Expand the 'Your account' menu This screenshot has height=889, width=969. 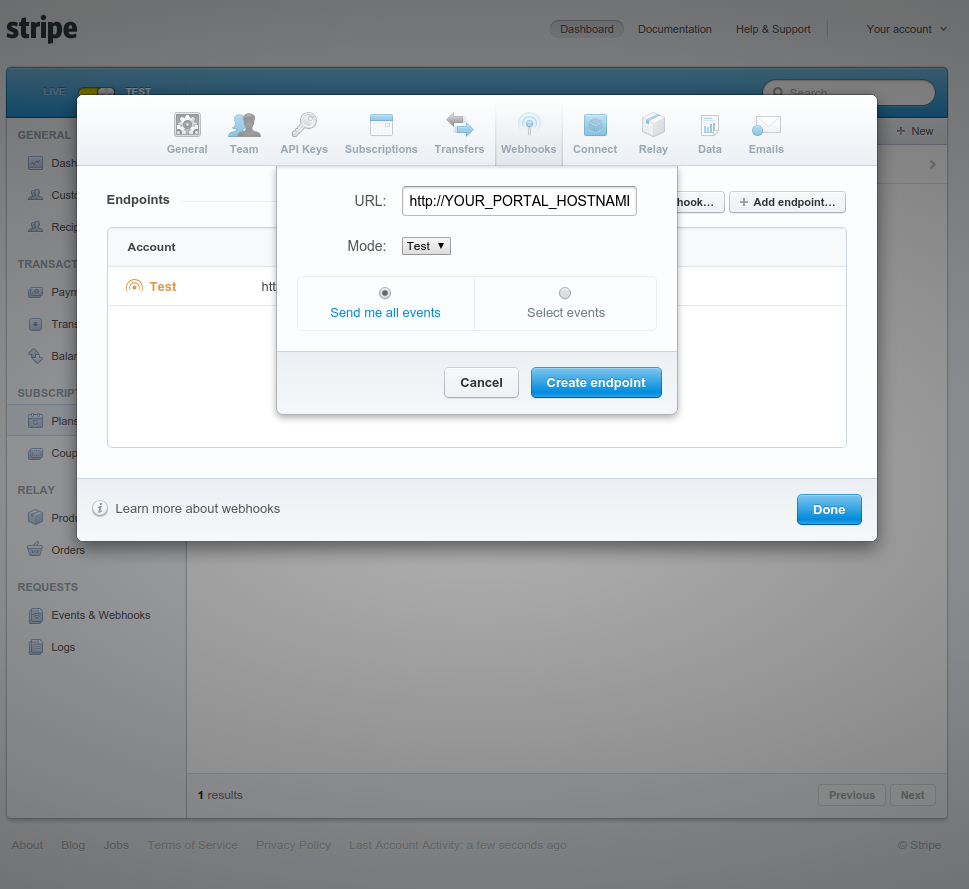point(906,29)
